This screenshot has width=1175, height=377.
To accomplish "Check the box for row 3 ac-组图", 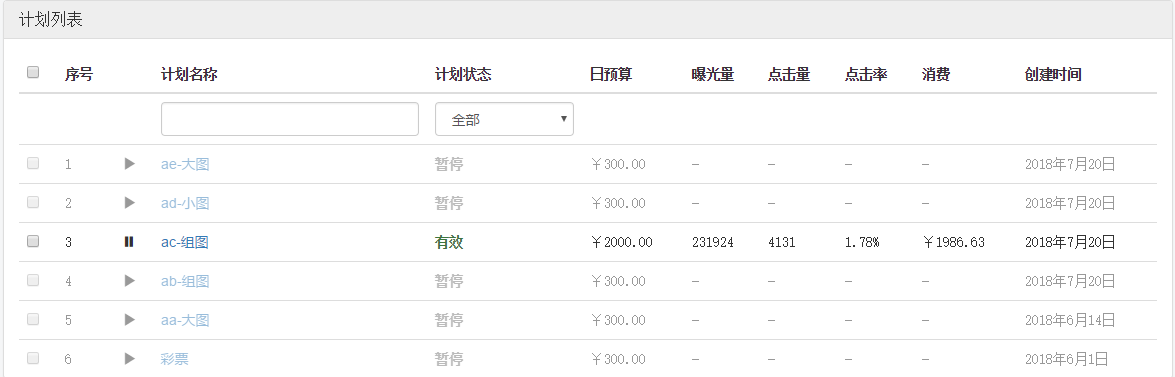I will tap(33, 241).
